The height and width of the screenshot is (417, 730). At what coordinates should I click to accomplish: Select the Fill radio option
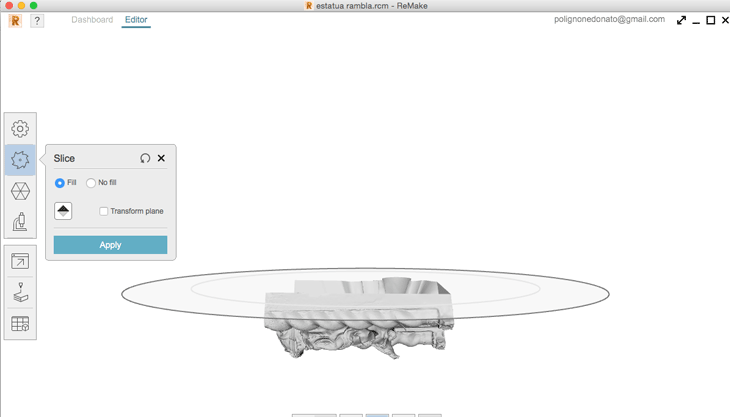pyautogui.click(x=60, y=183)
